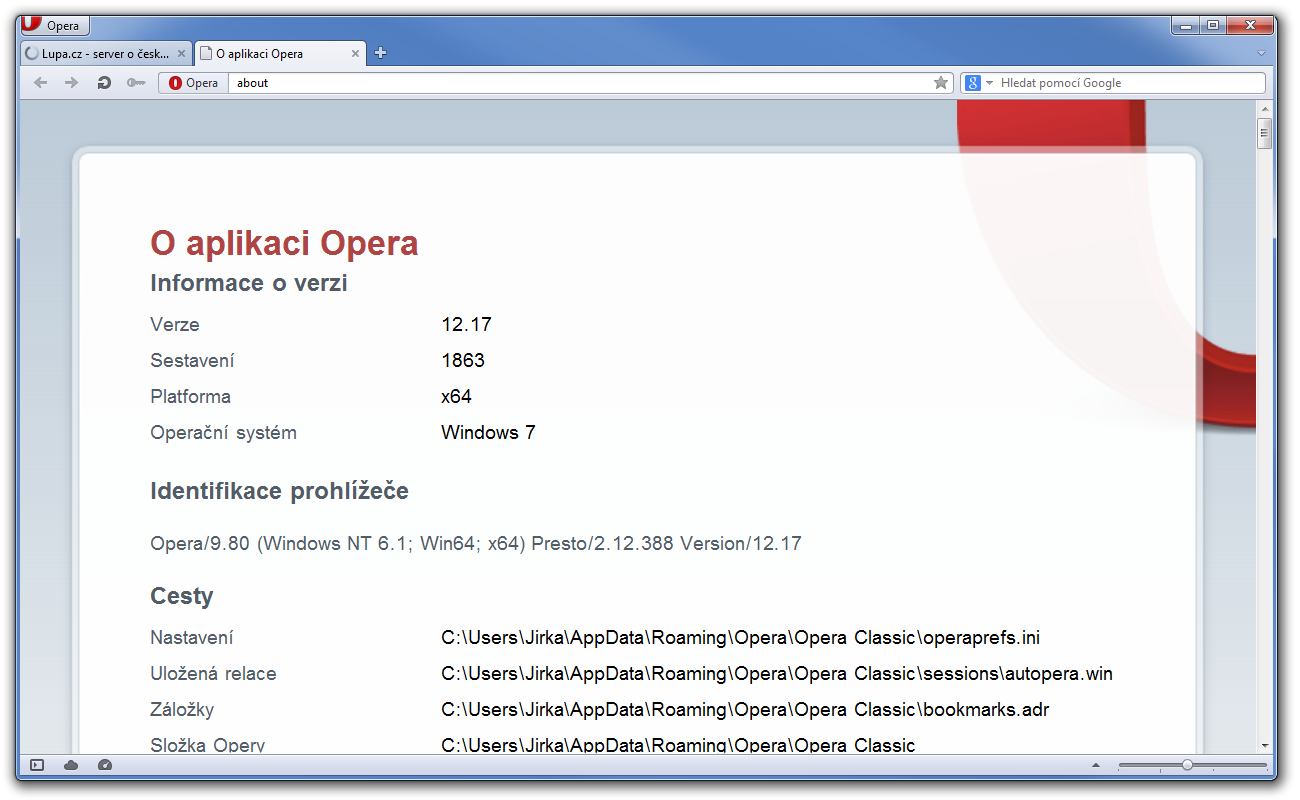Toggle the side panel from status bar

pyautogui.click(x=37, y=765)
